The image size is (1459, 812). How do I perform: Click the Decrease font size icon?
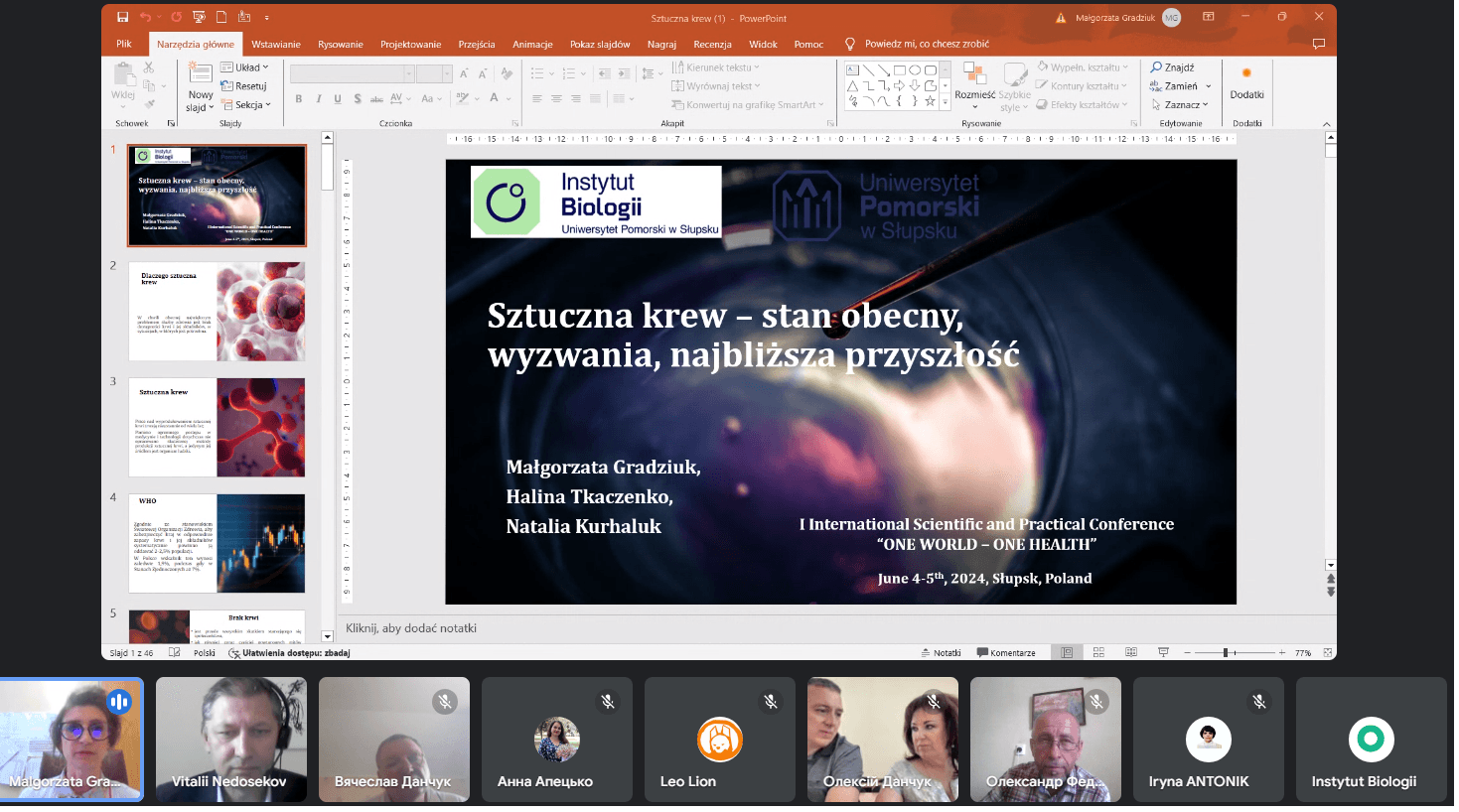483,73
